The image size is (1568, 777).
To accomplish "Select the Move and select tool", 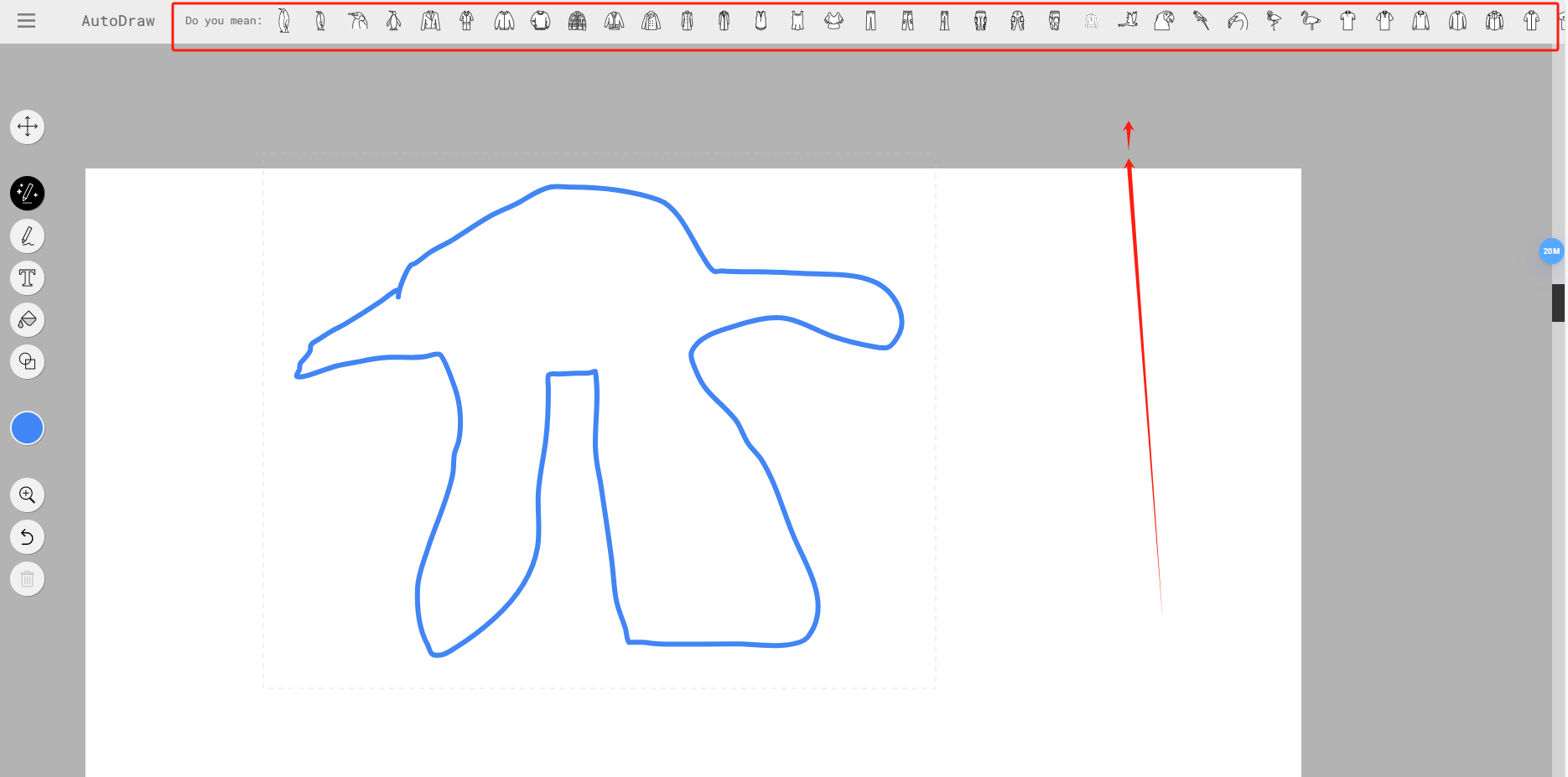I will 27,127.
